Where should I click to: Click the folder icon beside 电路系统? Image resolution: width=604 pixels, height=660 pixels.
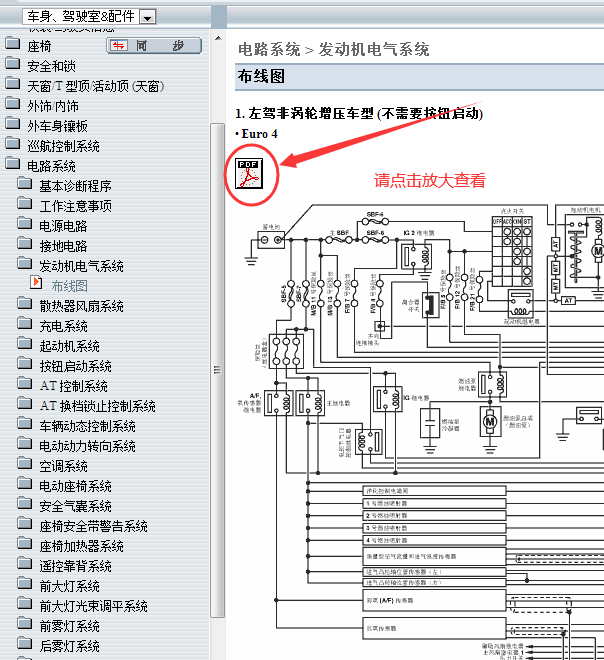[13, 164]
